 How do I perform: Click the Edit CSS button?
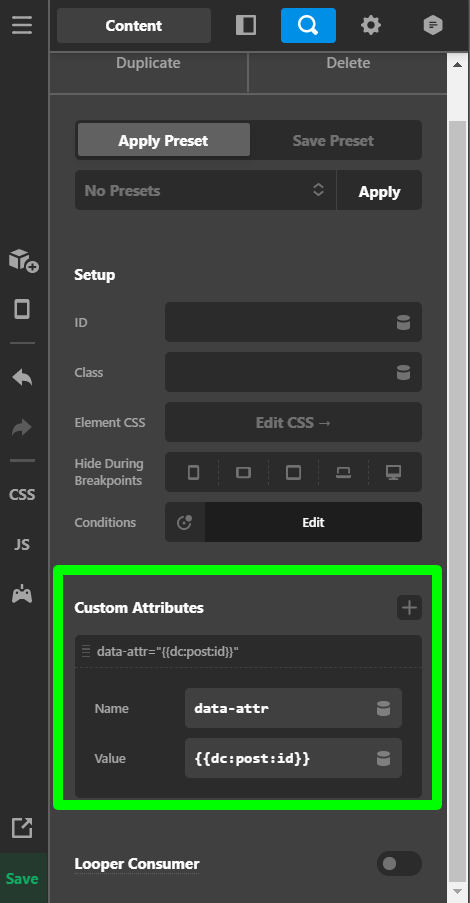tap(293, 422)
